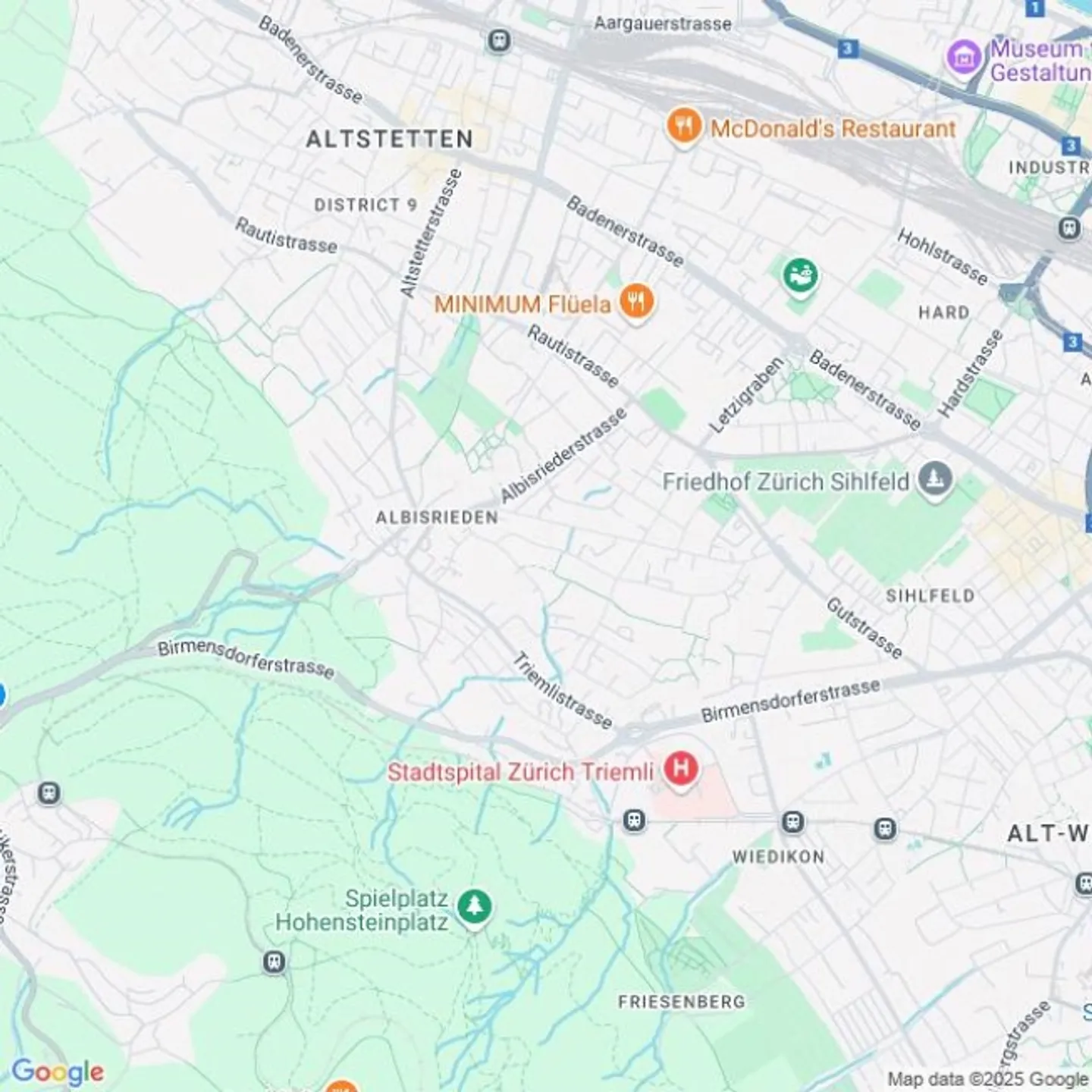Open the Stadtspital Zürich Triemli hospital marker

680,769
